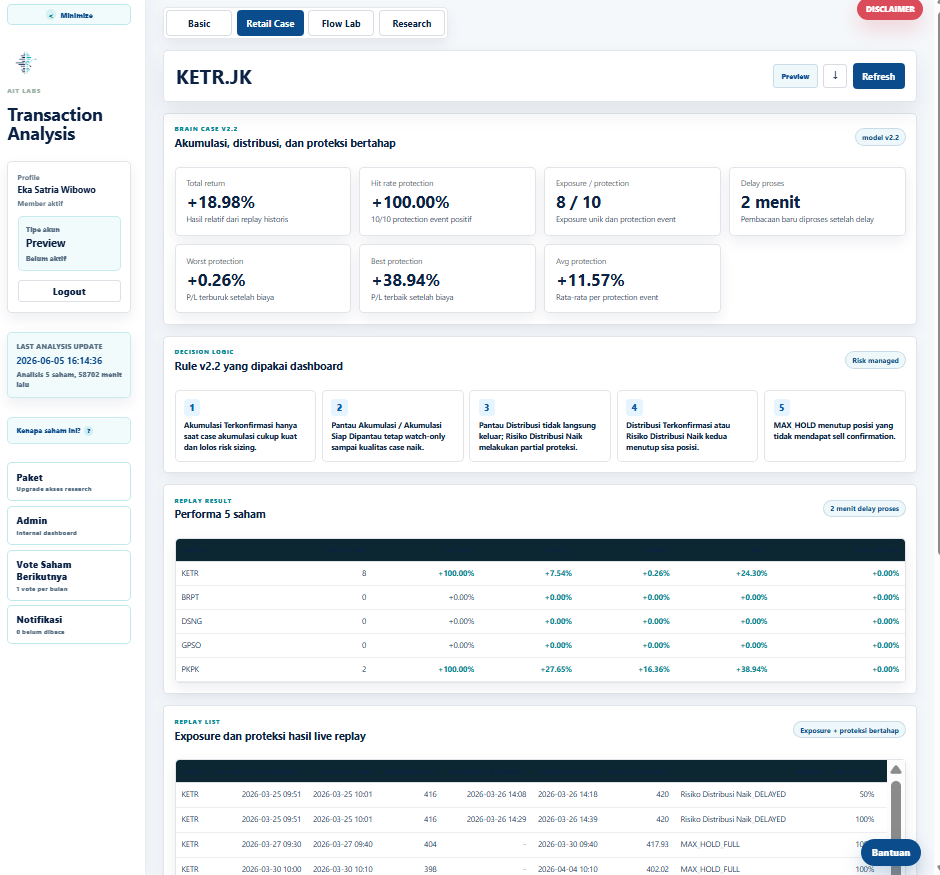Viewport: 940px width, 875px height.
Task: Click rule card 2 Pantau Akumulasi
Action: coord(393,426)
